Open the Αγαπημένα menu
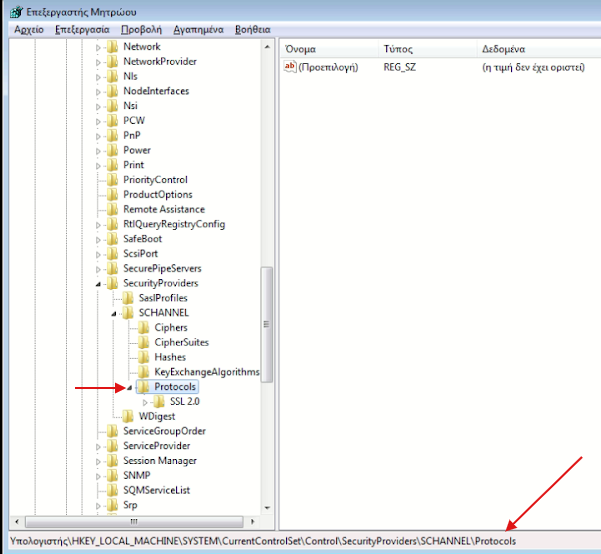The width and height of the screenshot is (601, 554). 197,30
